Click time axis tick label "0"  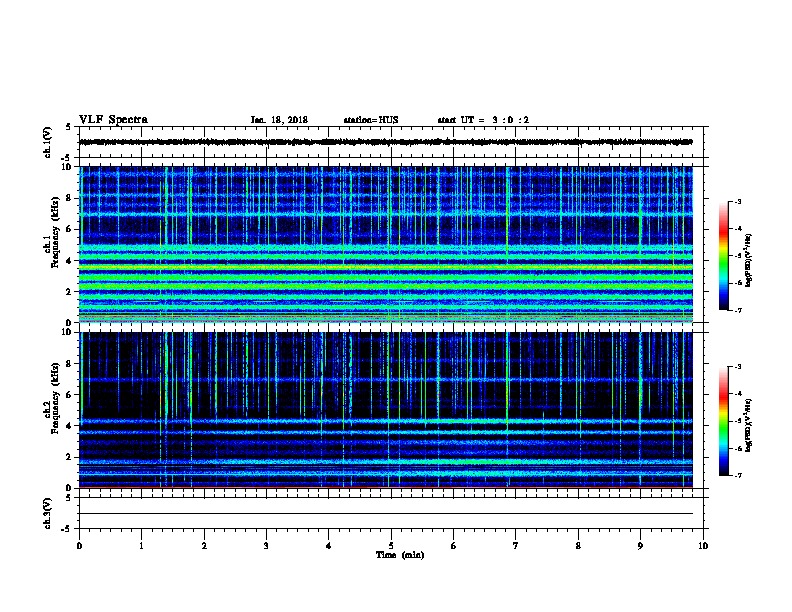point(79,546)
